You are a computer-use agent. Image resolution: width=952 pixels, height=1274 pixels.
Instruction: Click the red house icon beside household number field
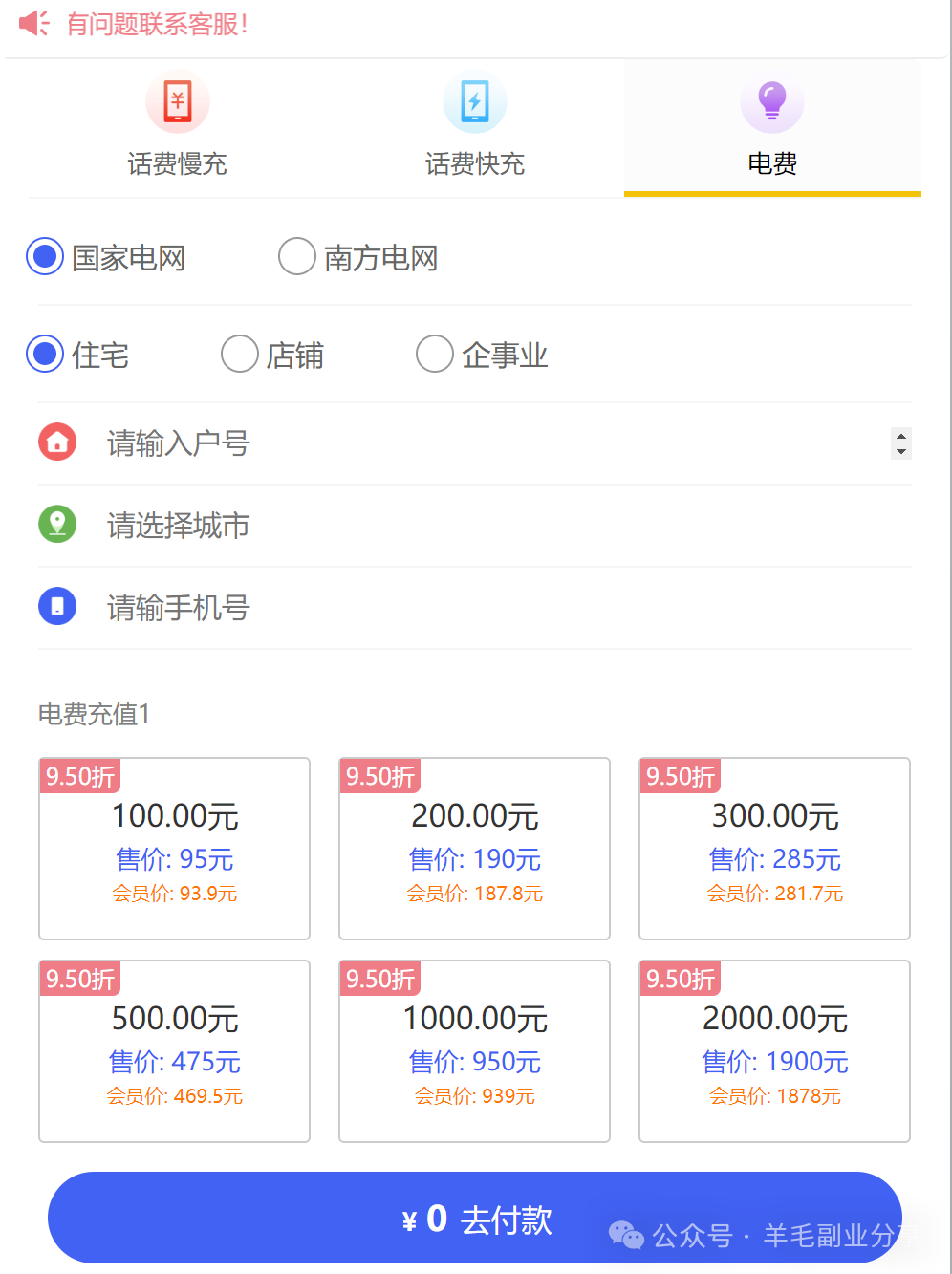[57, 442]
